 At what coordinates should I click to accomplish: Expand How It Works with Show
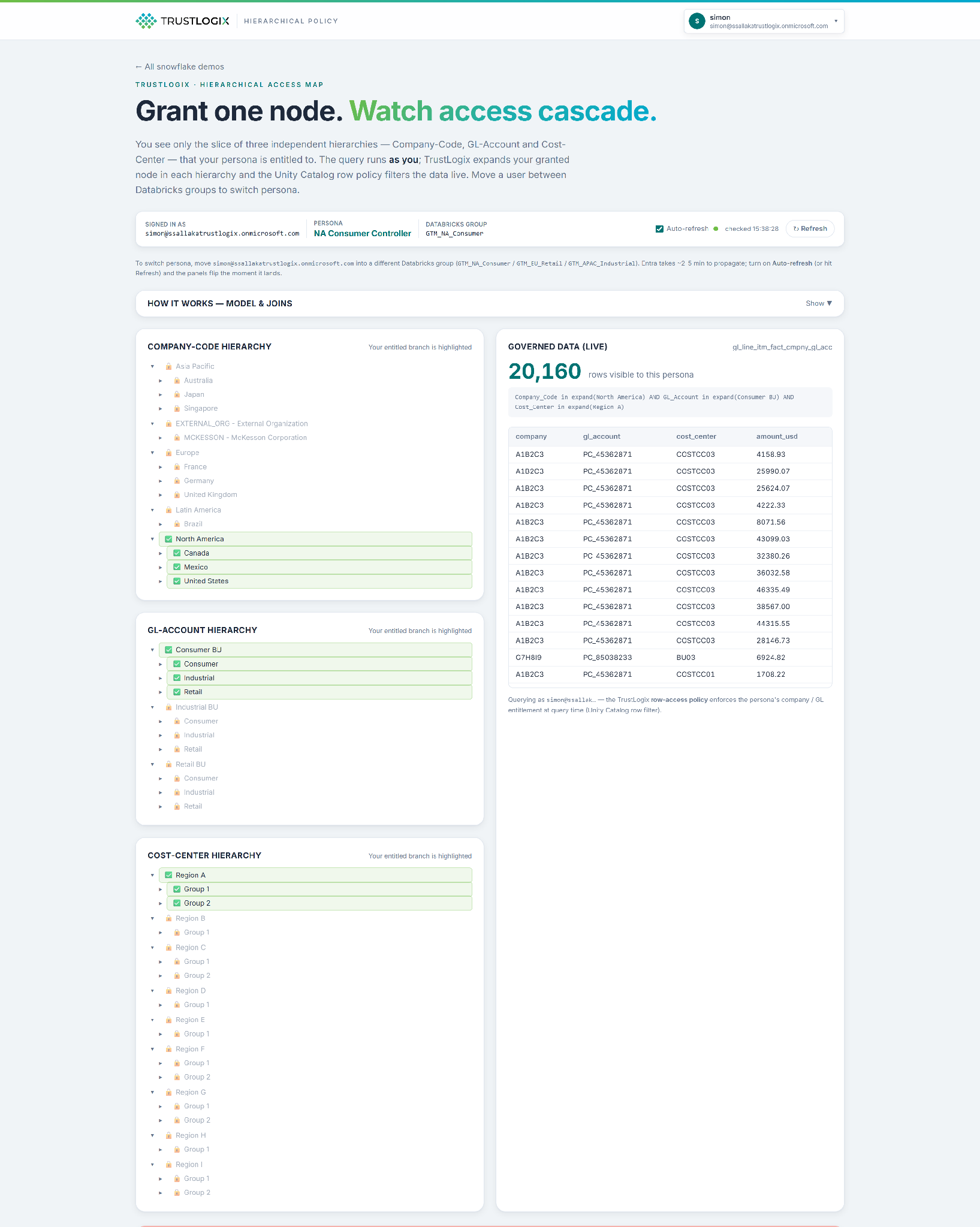point(819,303)
